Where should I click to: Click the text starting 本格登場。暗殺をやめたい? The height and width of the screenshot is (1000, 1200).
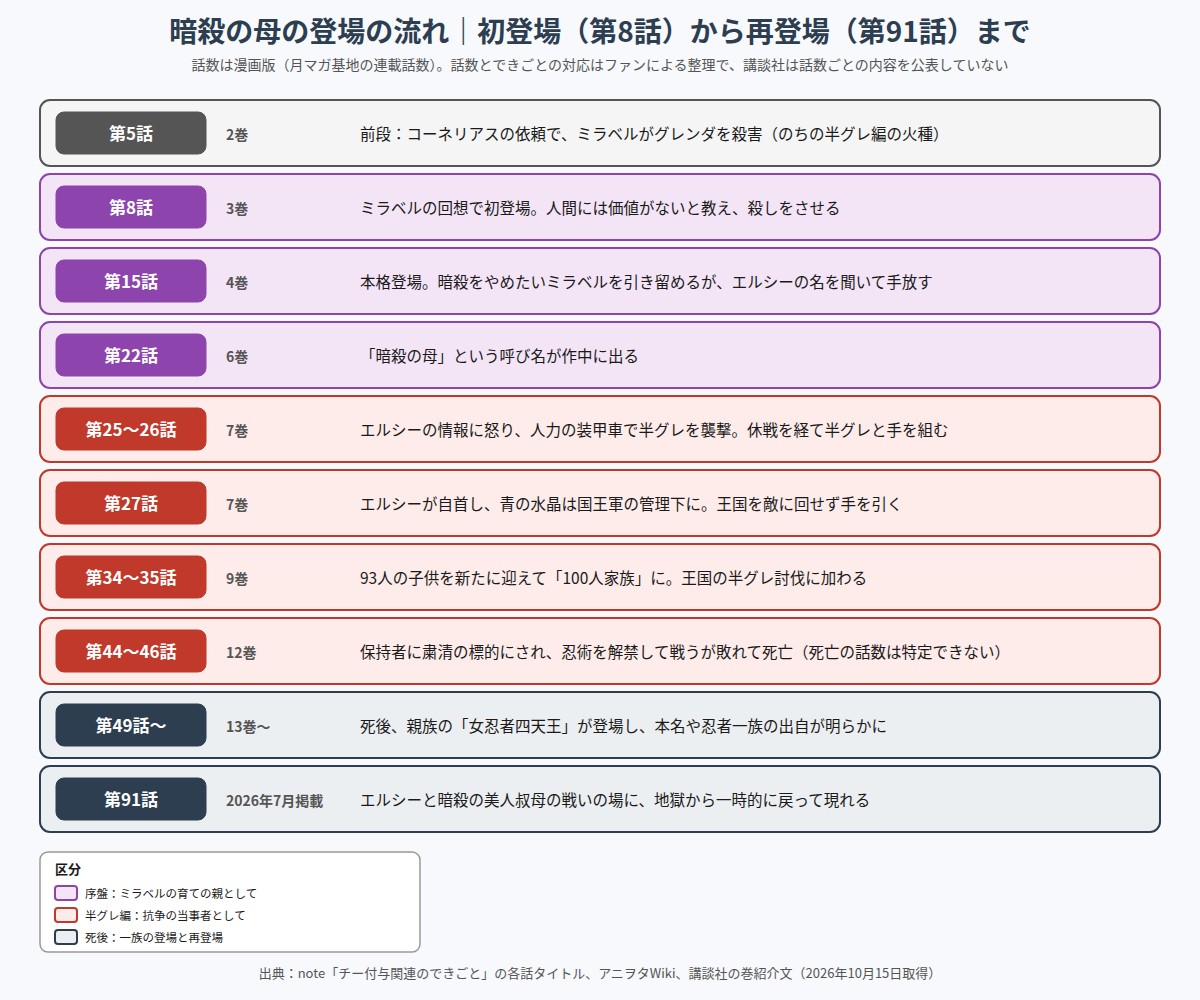tap(646, 282)
